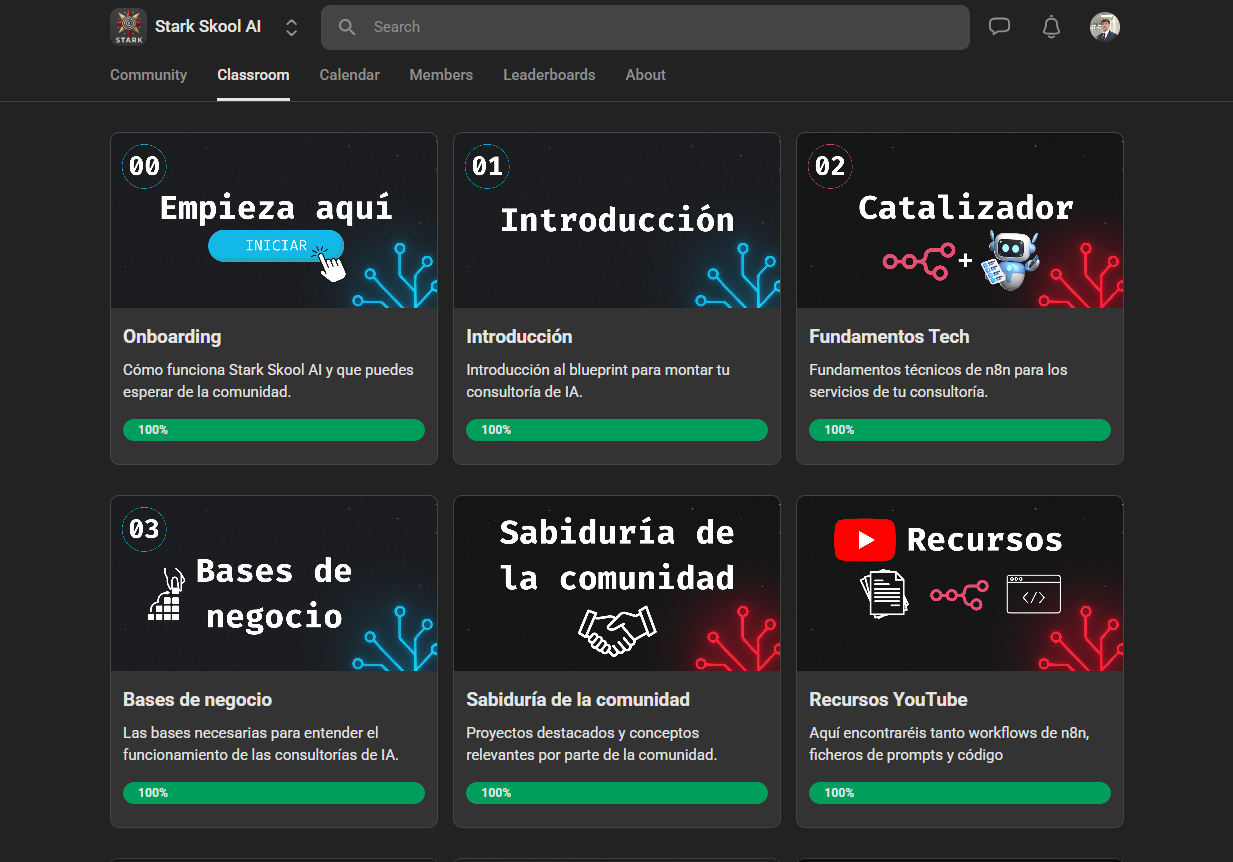
Task: Switch to the Members tab
Action: point(441,75)
